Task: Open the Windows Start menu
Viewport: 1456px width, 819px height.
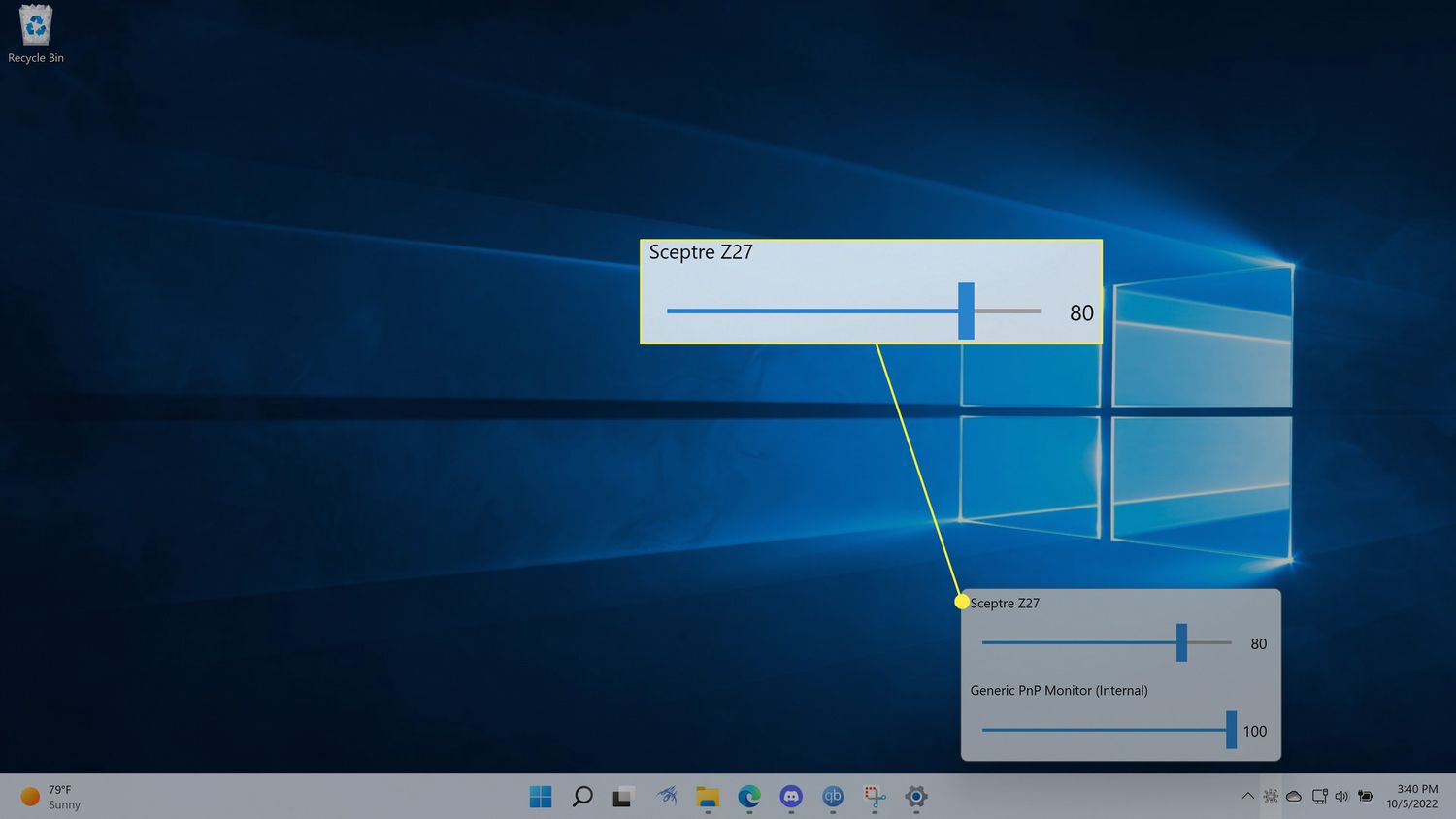Action: 541,797
